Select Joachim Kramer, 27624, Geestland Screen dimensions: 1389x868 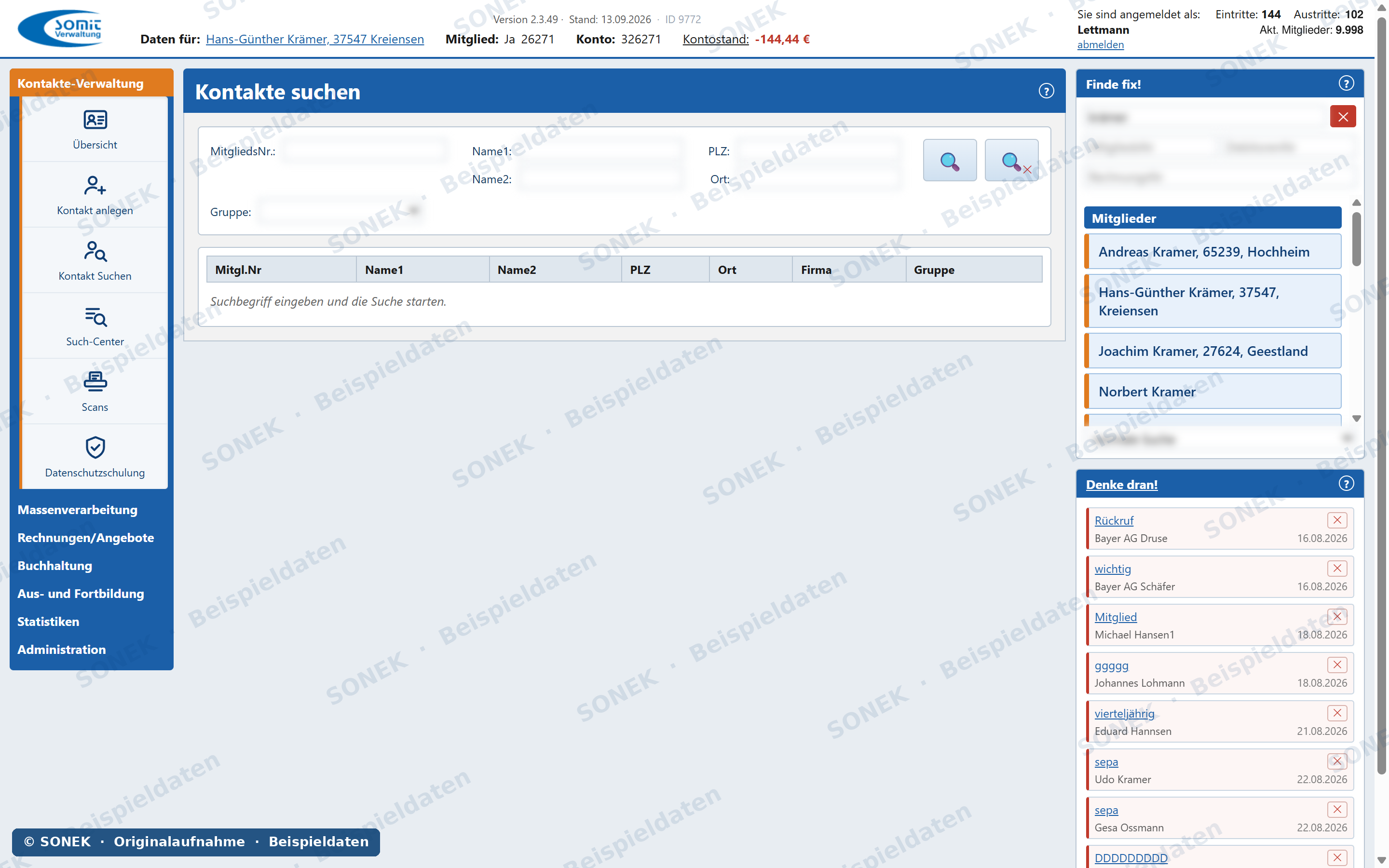1212,352
